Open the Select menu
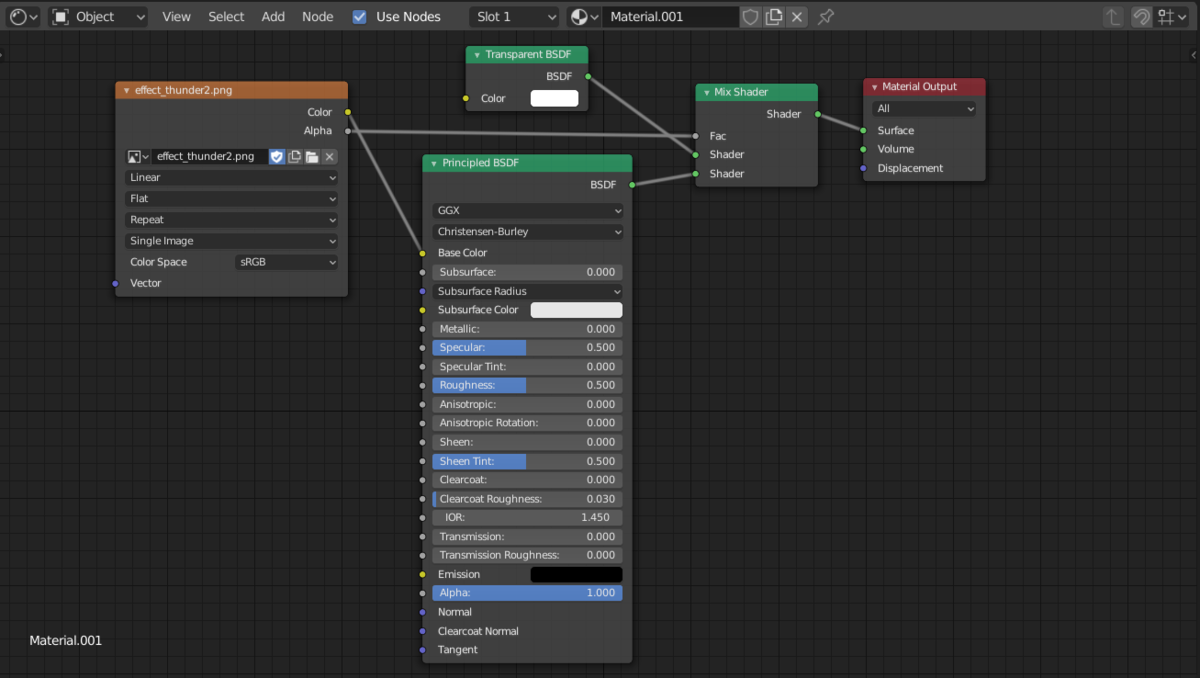This screenshot has height=678, width=1200. pos(226,17)
